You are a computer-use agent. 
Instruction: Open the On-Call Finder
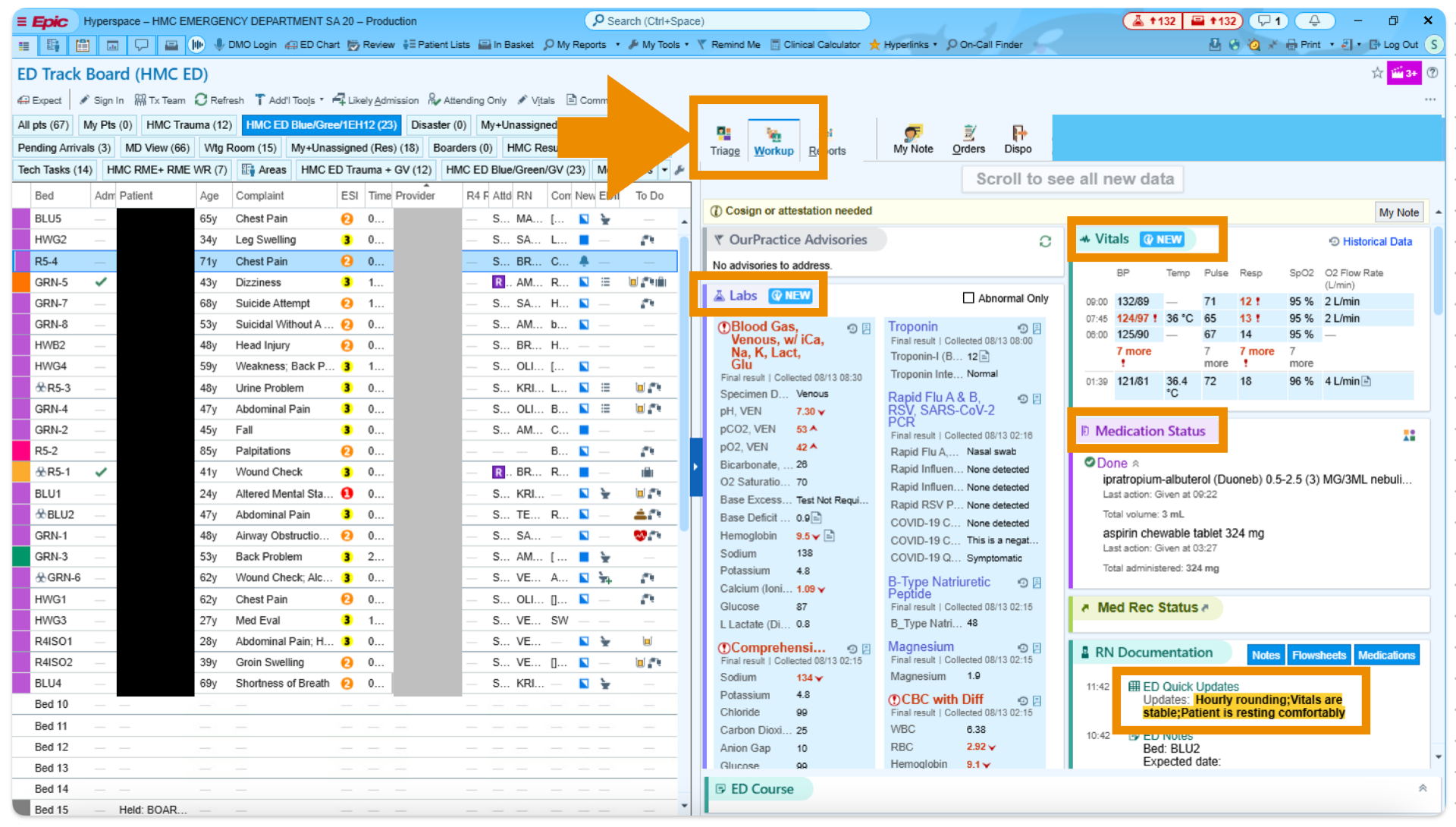(984, 45)
